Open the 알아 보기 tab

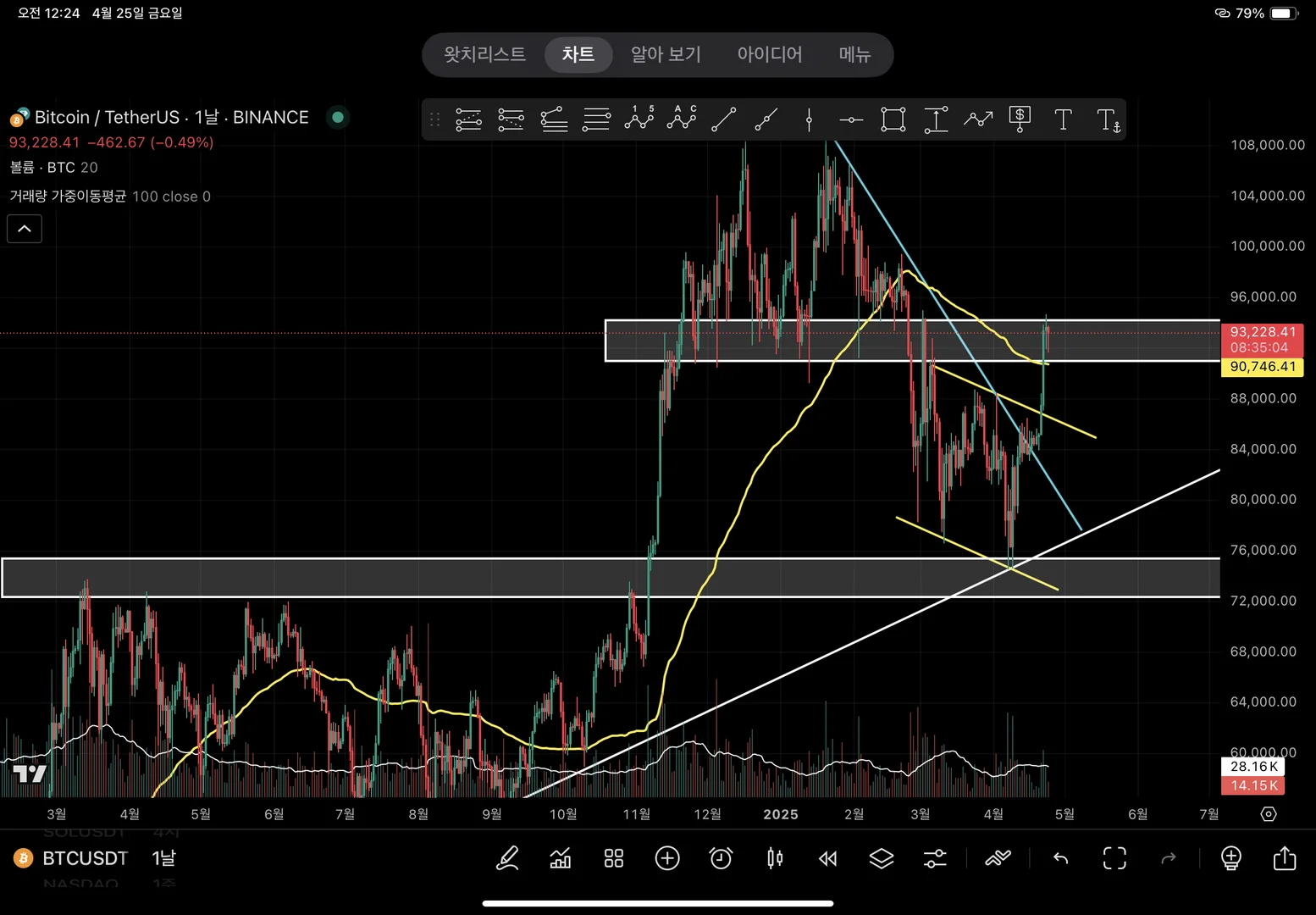tap(666, 54)
